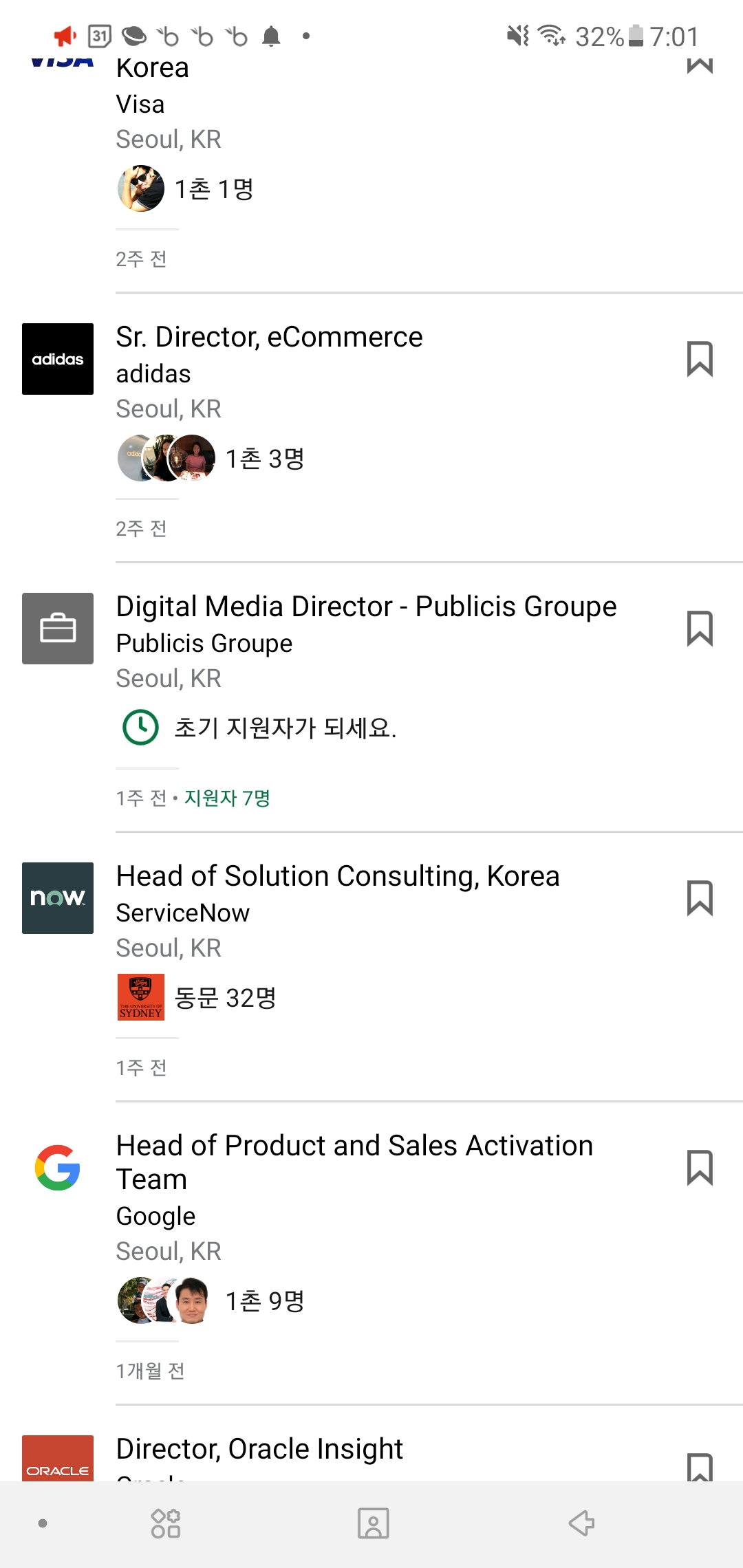Tap the adidas company logo

click(x=58, y=359)
